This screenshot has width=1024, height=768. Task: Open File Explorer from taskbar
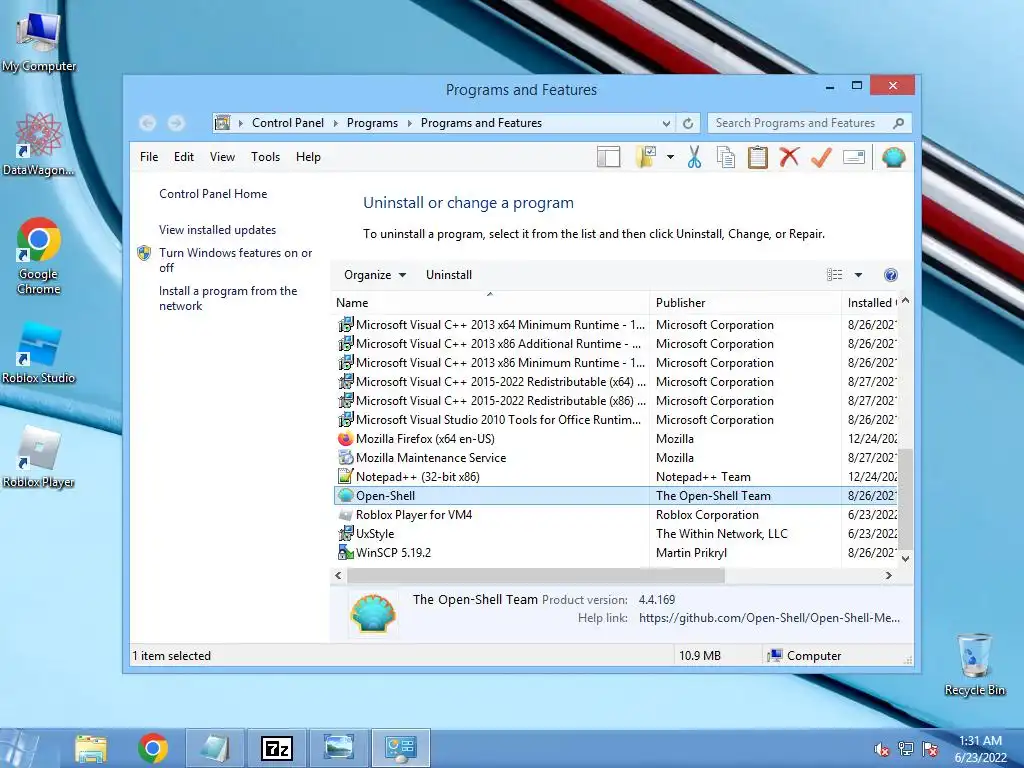[91, 748]
